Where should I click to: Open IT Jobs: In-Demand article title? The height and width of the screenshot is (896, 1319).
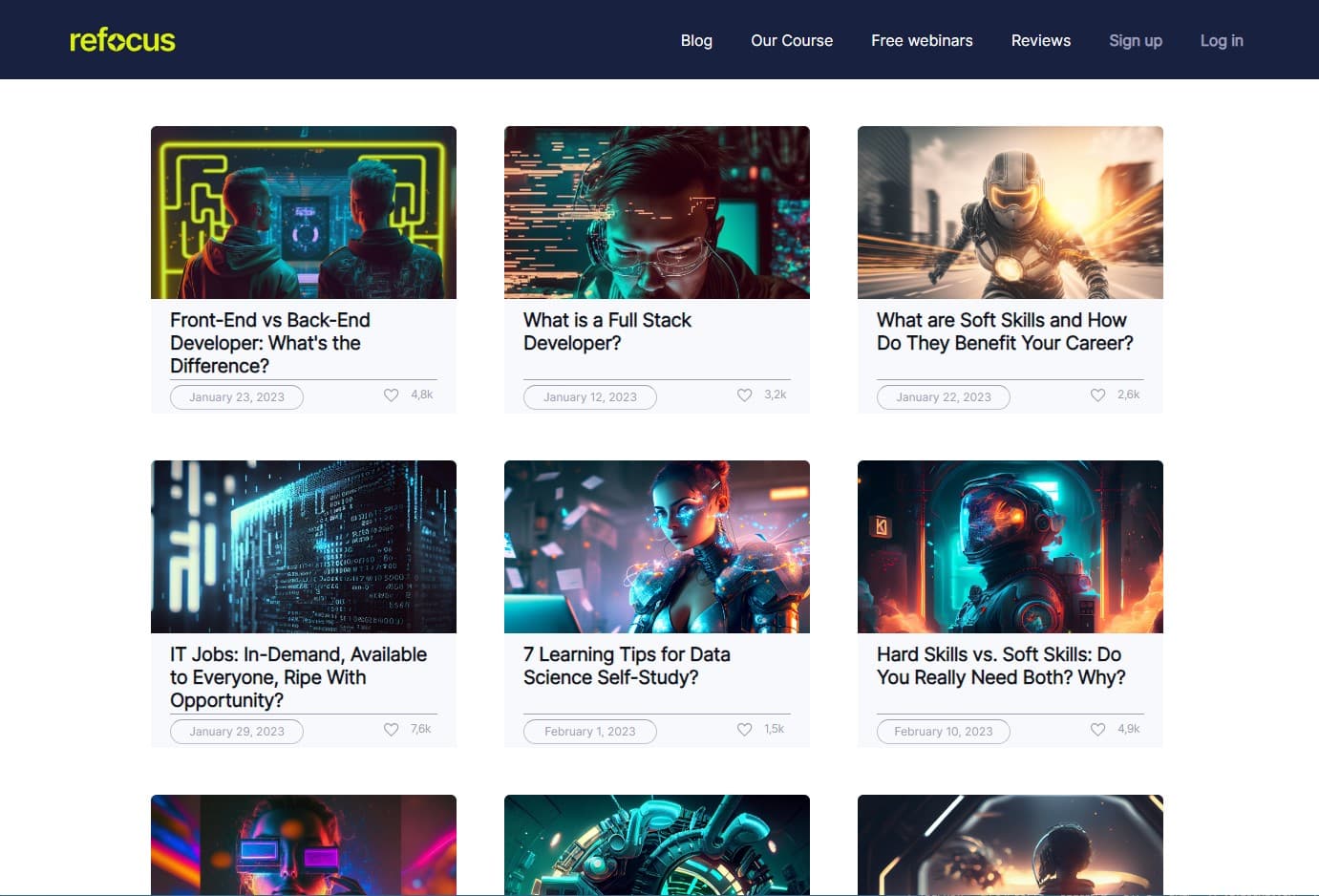(x=298, y=677)
